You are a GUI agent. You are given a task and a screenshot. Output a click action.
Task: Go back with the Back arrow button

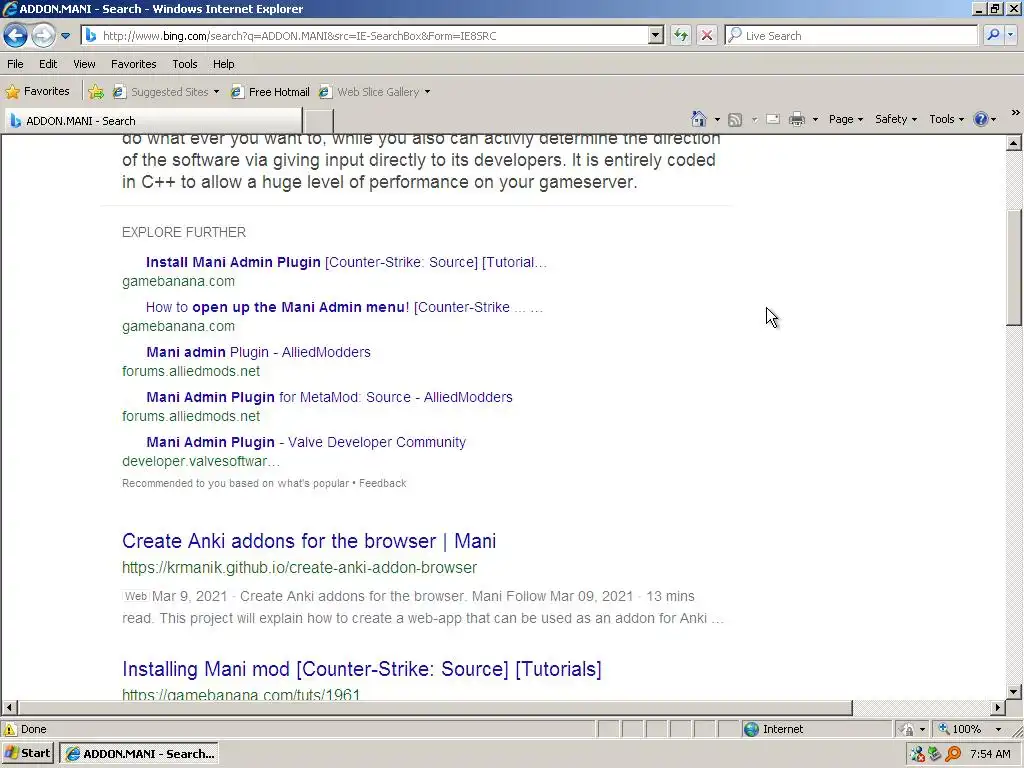coord(16,35)
